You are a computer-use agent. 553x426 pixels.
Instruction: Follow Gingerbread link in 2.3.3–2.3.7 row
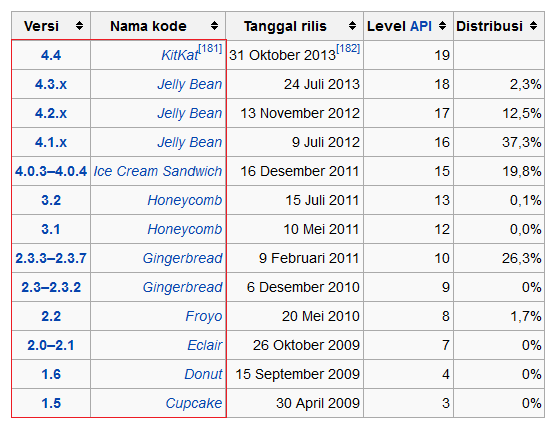point(183,258)
